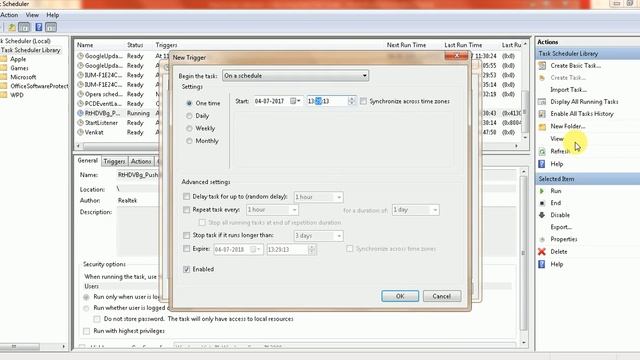This screenshot has height=360, width=640.
Task: Select the Daily radio button
Action: (x=189, y=116)
